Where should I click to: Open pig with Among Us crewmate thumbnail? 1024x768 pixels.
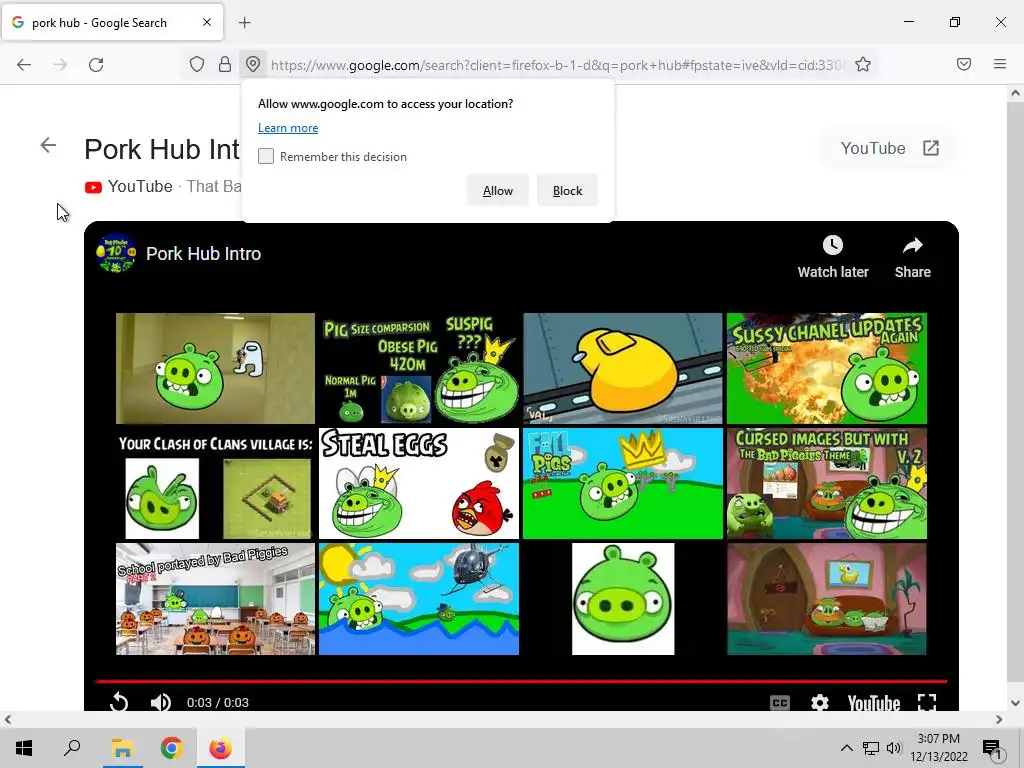coord(215,368)
